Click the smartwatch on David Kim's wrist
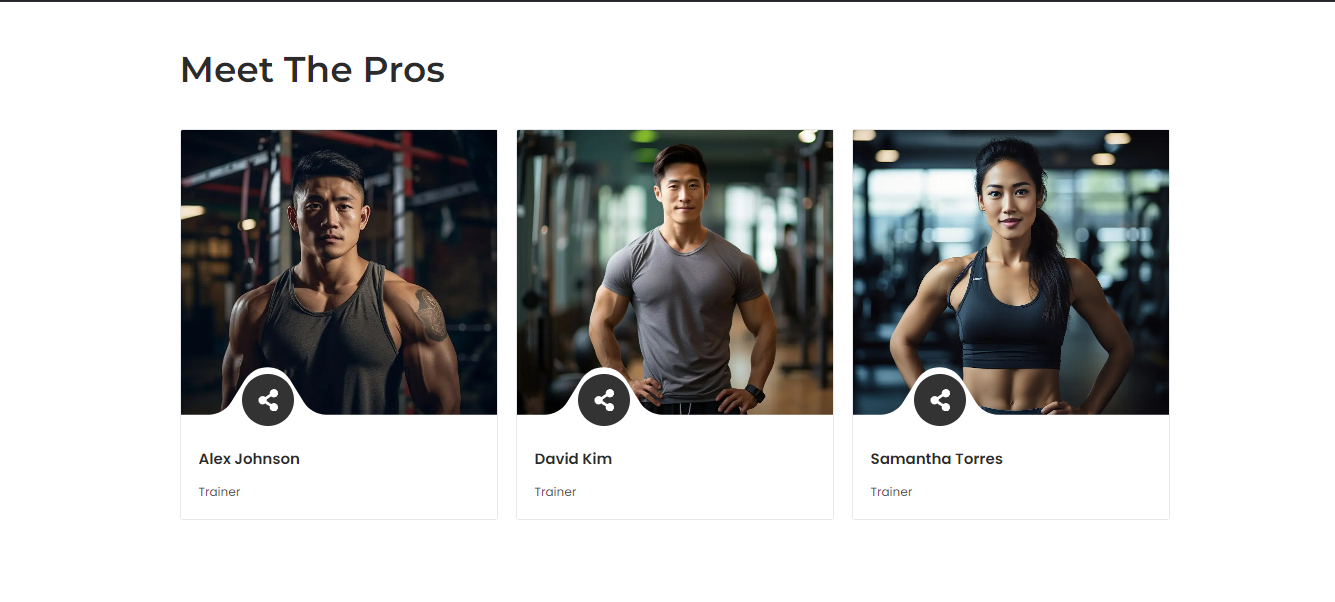Image resolution: width=1335 pixels, height=602 pixels. pos(755,393)
